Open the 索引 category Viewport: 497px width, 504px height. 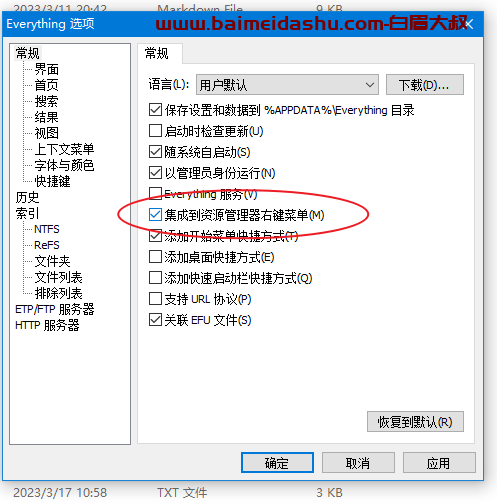[27, 213]
